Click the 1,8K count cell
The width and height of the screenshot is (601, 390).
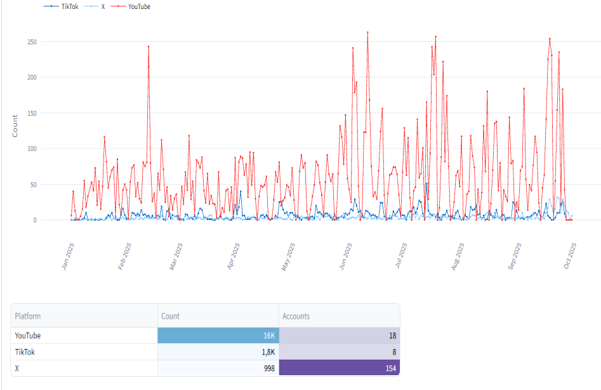click(x=218, y=352)
